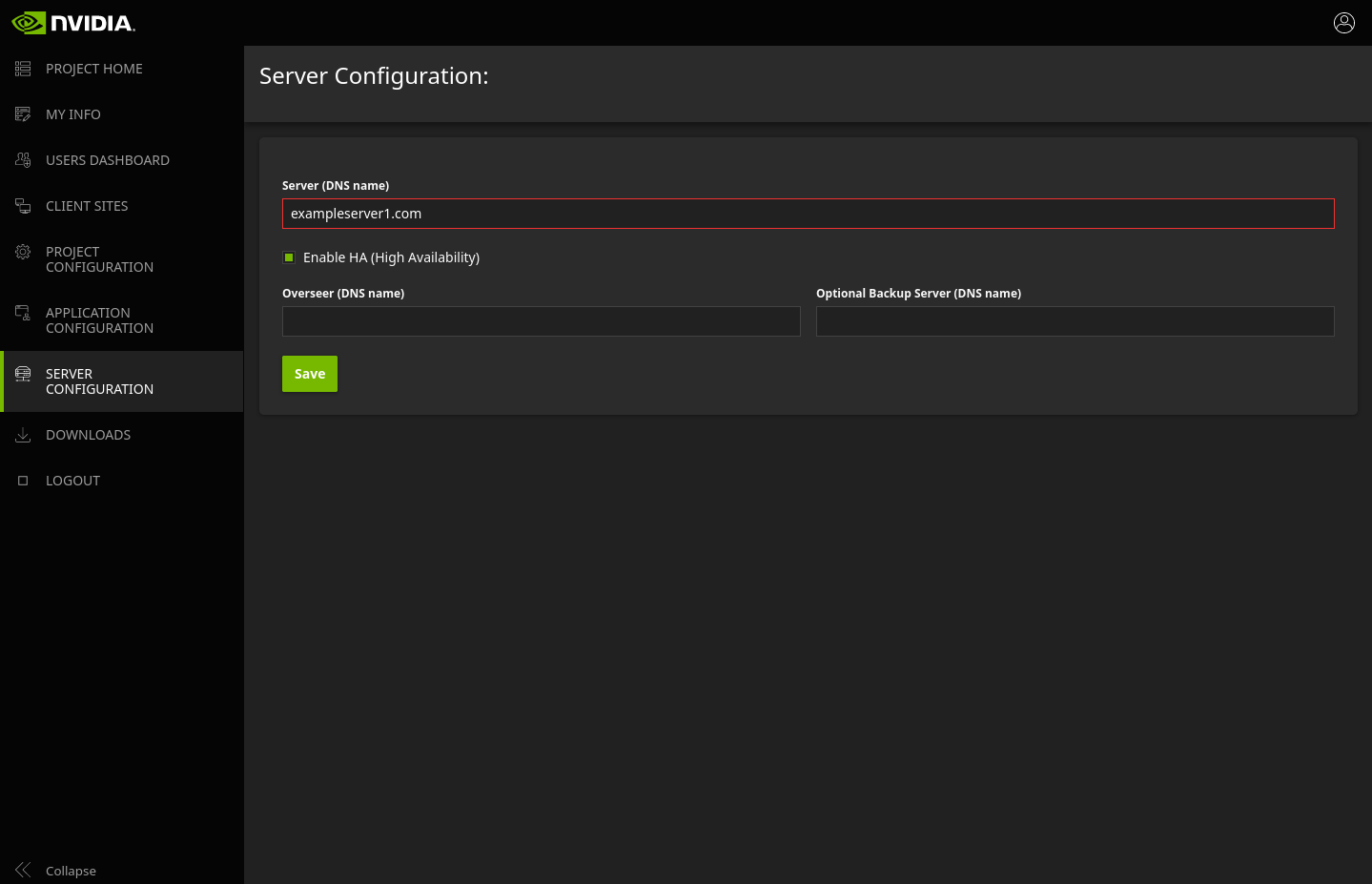Click the Project Configuration gear icon
The width and height of the screenshot is (1372, 884).
pos(23,252)
